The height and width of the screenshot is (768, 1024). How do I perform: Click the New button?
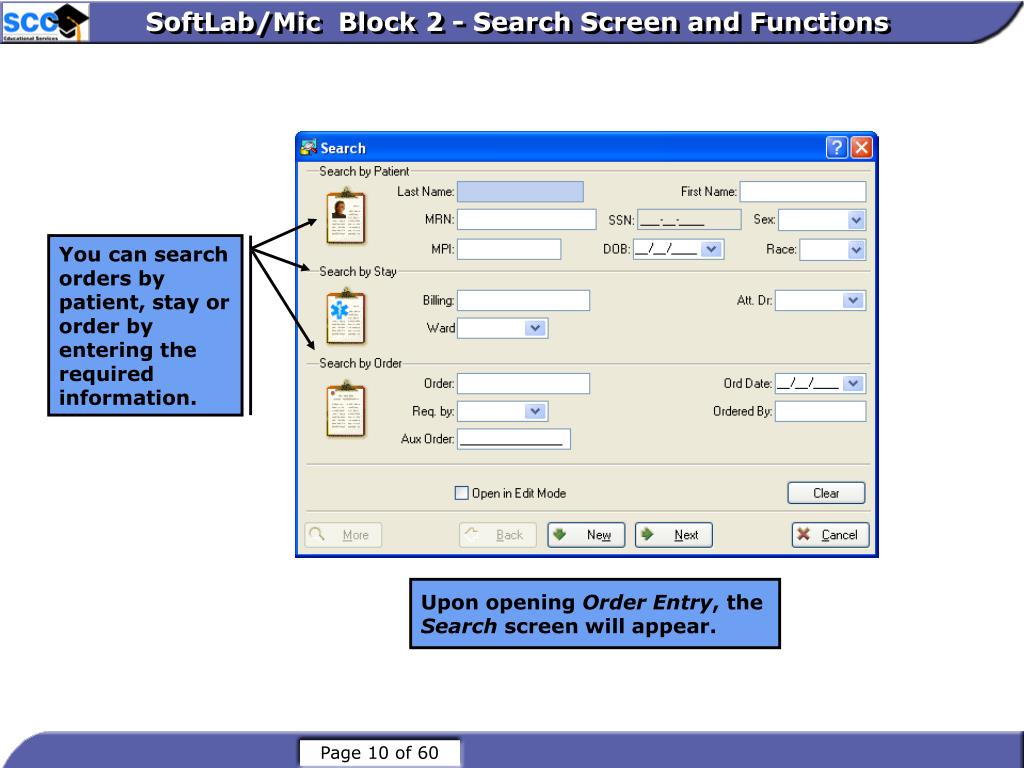(586, 535)
